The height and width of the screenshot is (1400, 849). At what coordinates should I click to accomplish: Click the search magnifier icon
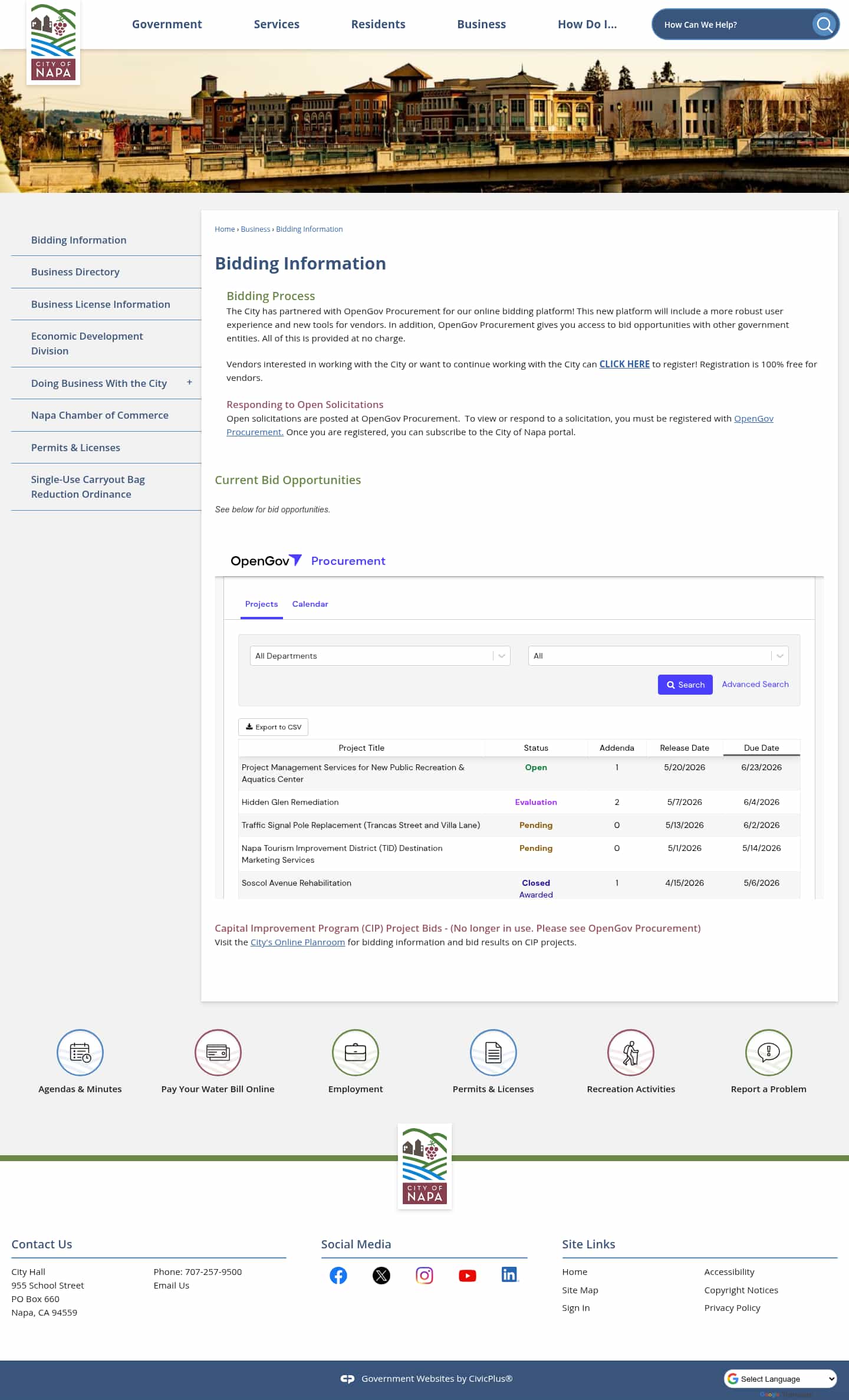[x=824, y=24]
